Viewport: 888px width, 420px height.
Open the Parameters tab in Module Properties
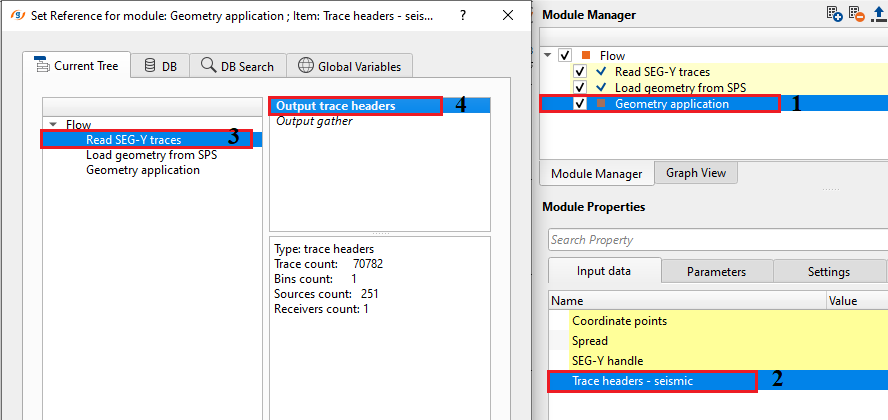[715, 271]
